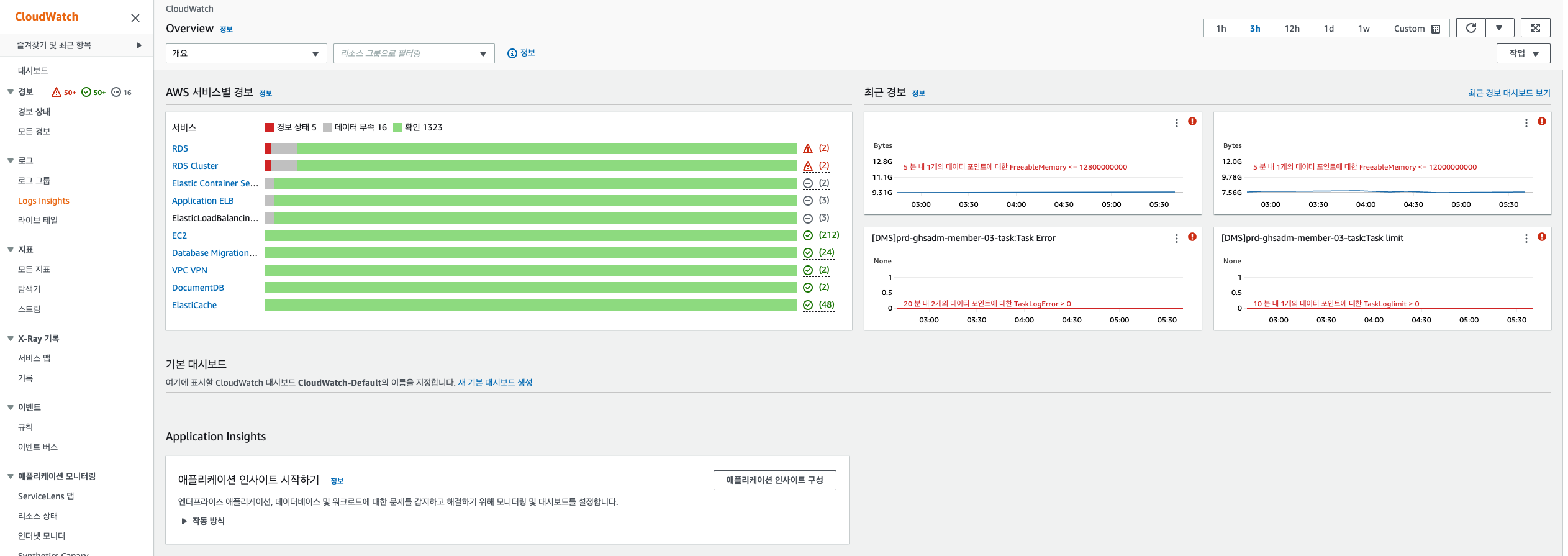Click 애플리케이션 인사이트 구성 button
1568x556 pixels.
[774, 480]
